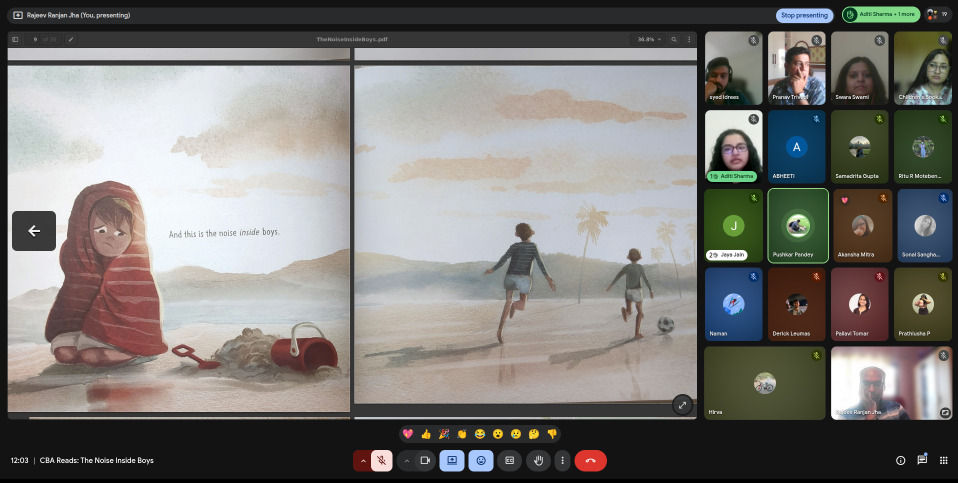Send the laughing tears emoji reaction
The height and width of the screenshot is (483, 958).
480,434
